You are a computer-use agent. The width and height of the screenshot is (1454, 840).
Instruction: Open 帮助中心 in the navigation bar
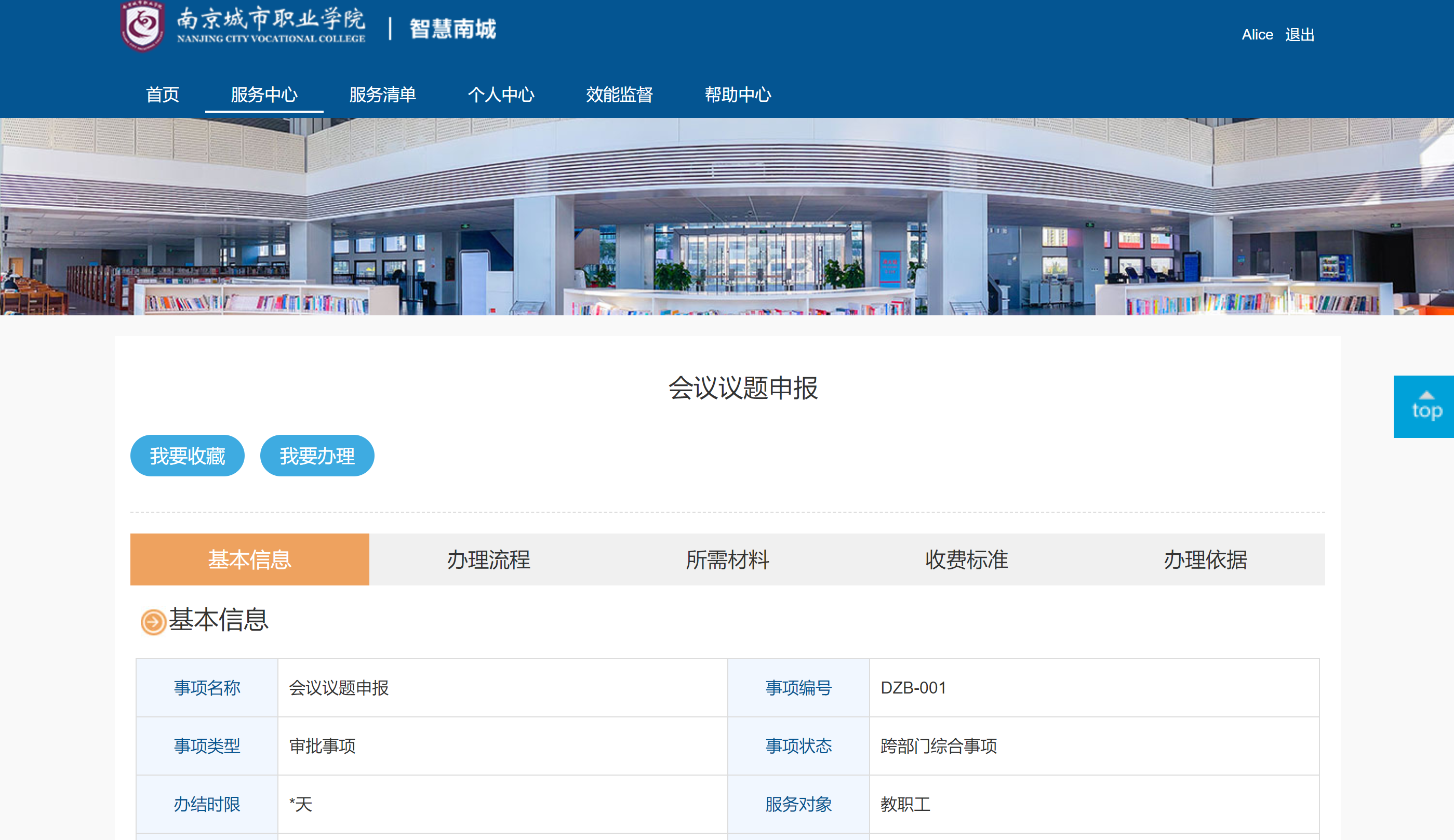738,94
